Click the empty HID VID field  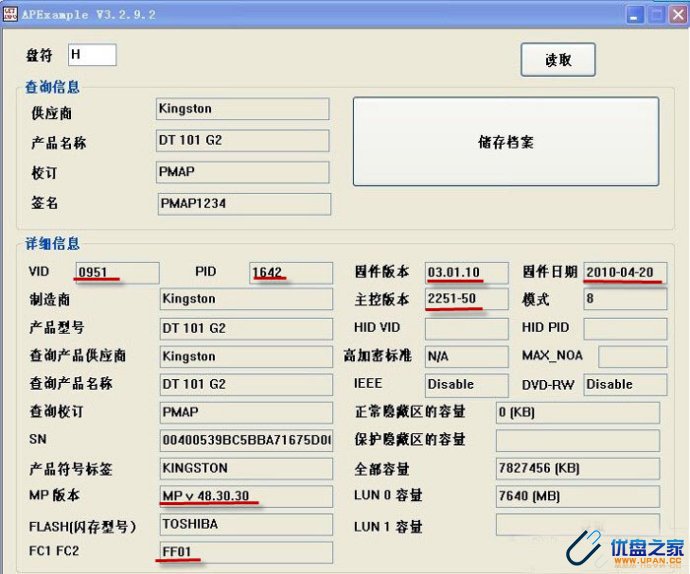pos(467,329)
